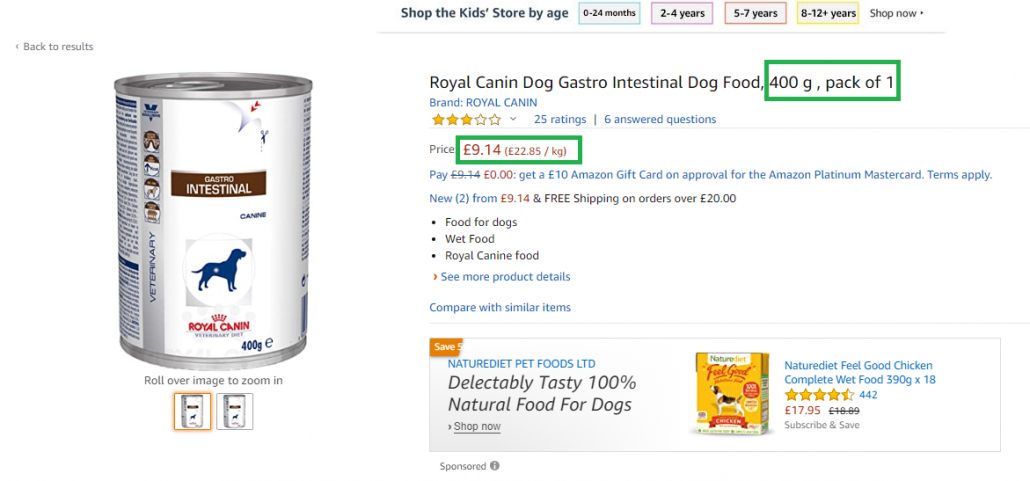The height and width of the screenshot is (481, 1030).
Task: Click the Naturediet product star rating
Action: [x=819, y=395]
